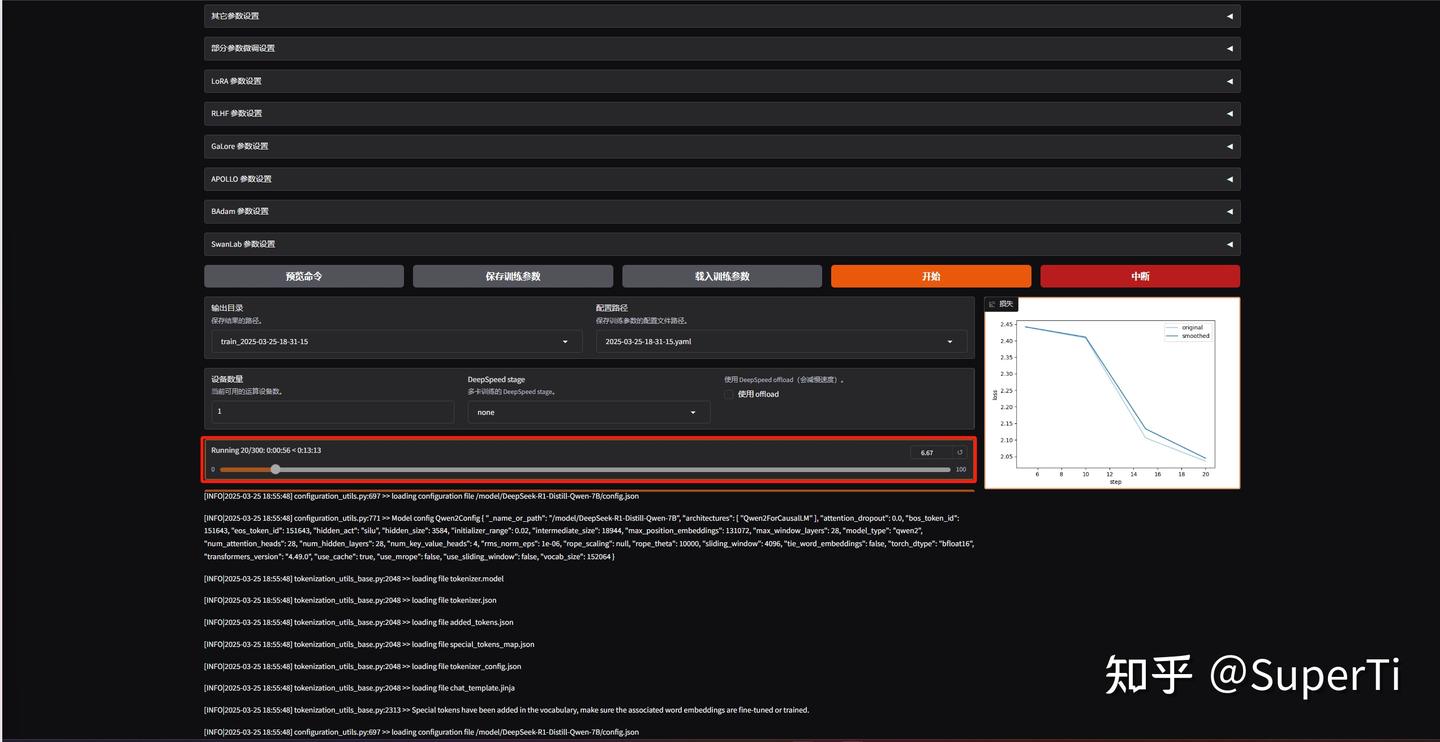Screen dimensions: 1440x742
Task: Expand the LoRA 参数设置 section
Action: [722, 81]
